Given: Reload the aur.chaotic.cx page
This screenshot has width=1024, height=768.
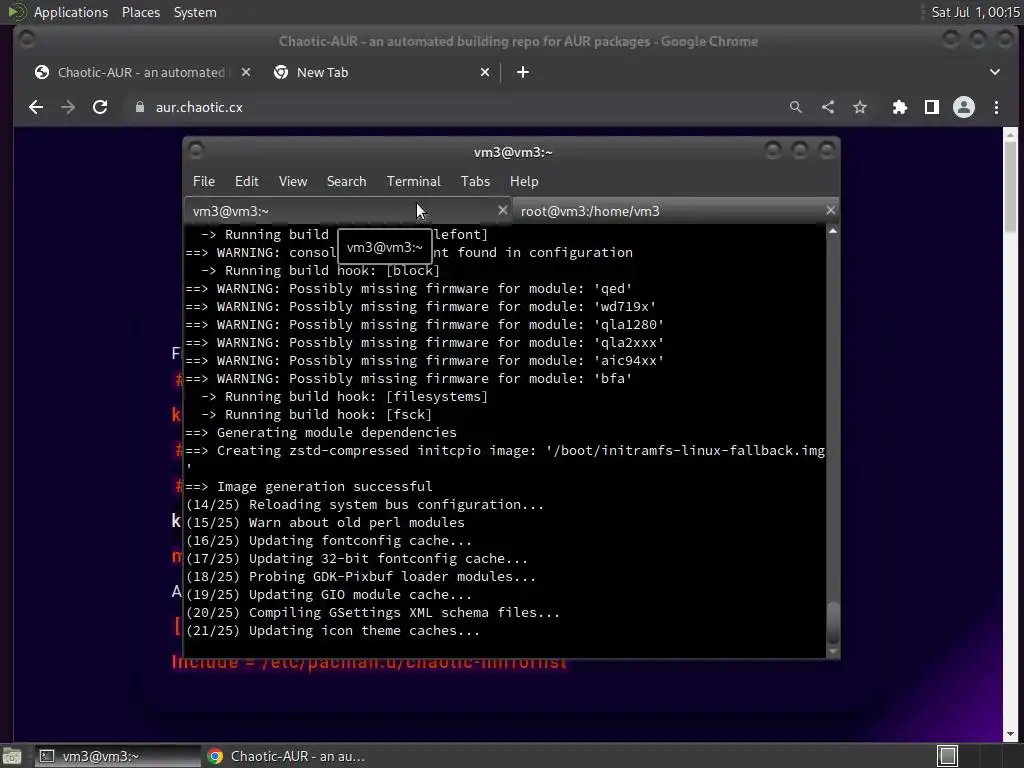Looking at the screenshot, I should click(x=100, y=107).
